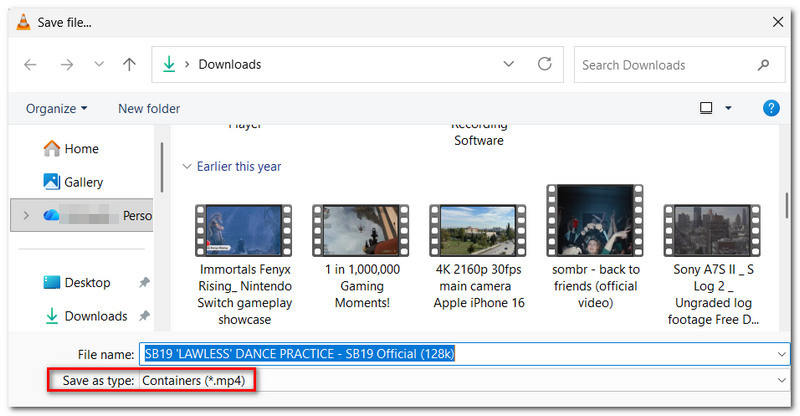
Task: Click the pin icon next to Desktop
Action: point(144,282)
